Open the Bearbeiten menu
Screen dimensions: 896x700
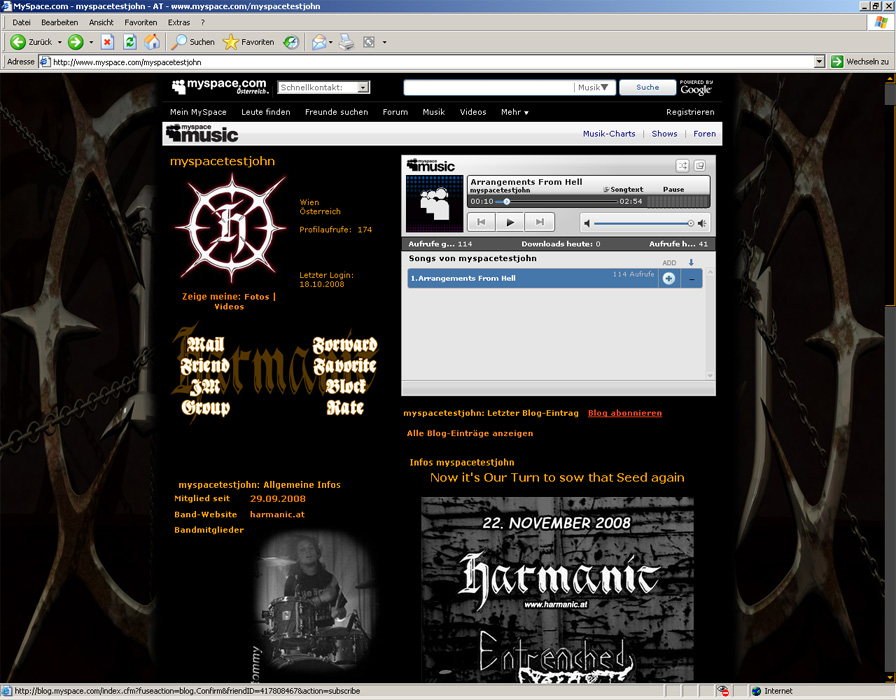tap(59, 22)
